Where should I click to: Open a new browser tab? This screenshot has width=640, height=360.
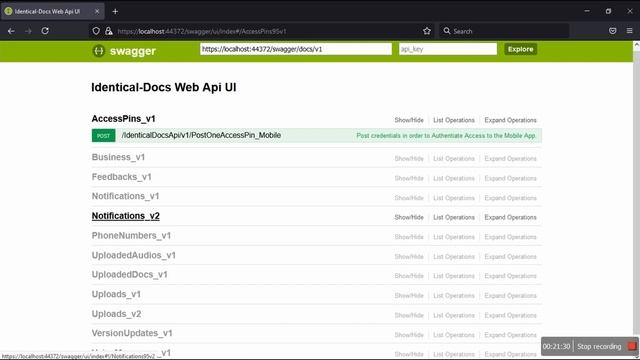click(115, 11)
